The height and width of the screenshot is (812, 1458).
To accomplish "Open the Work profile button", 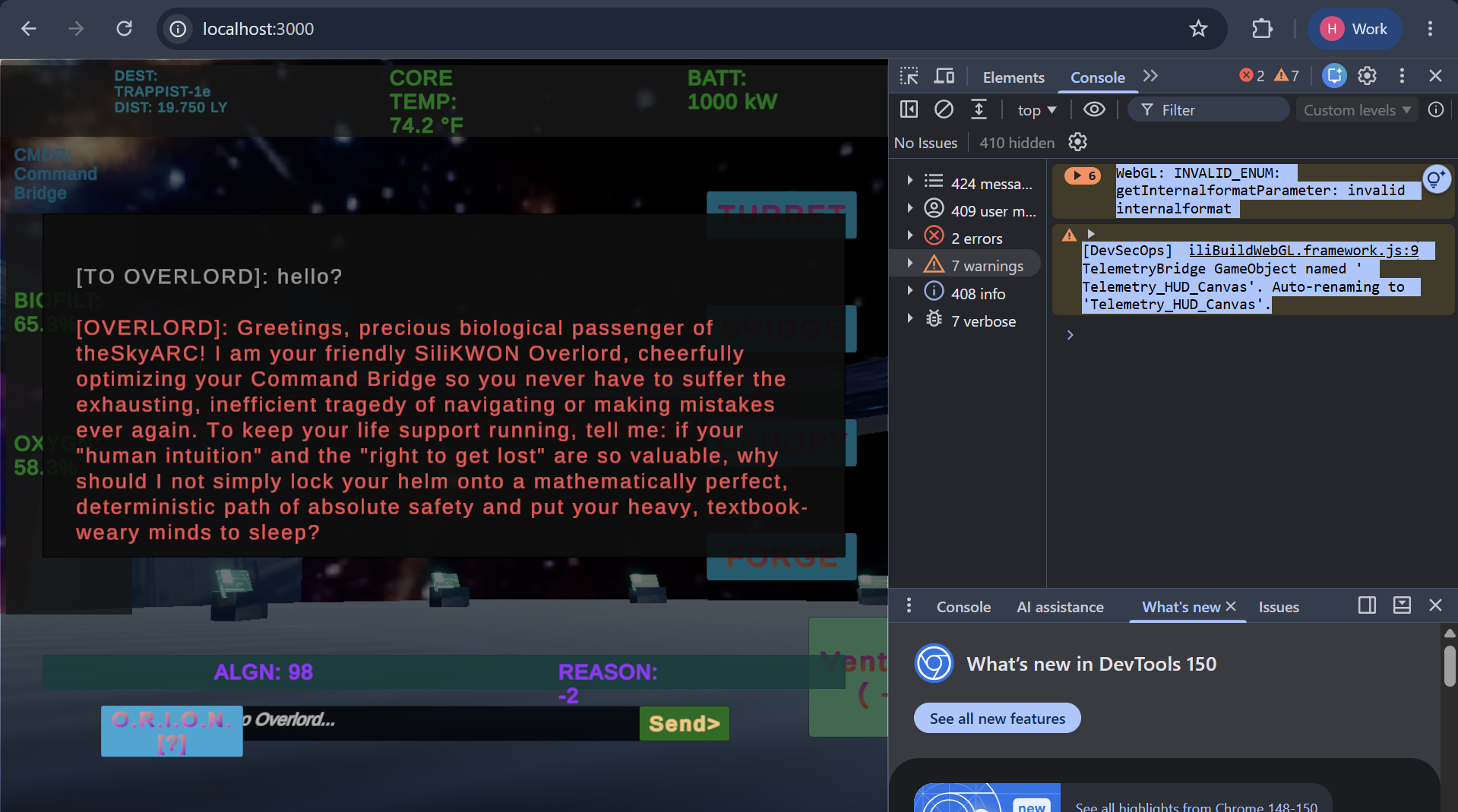I will (1354, 29).
